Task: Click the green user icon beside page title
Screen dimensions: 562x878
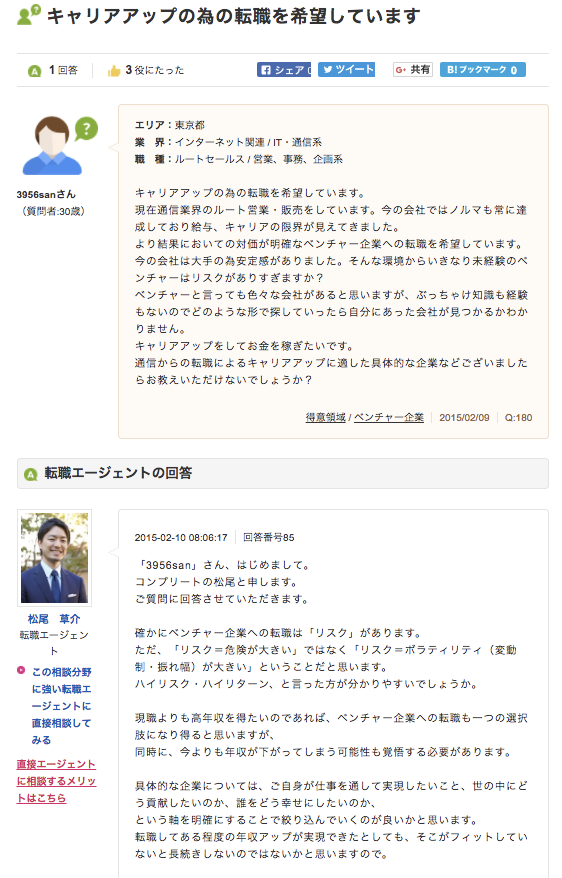Action: pos(29,15)
